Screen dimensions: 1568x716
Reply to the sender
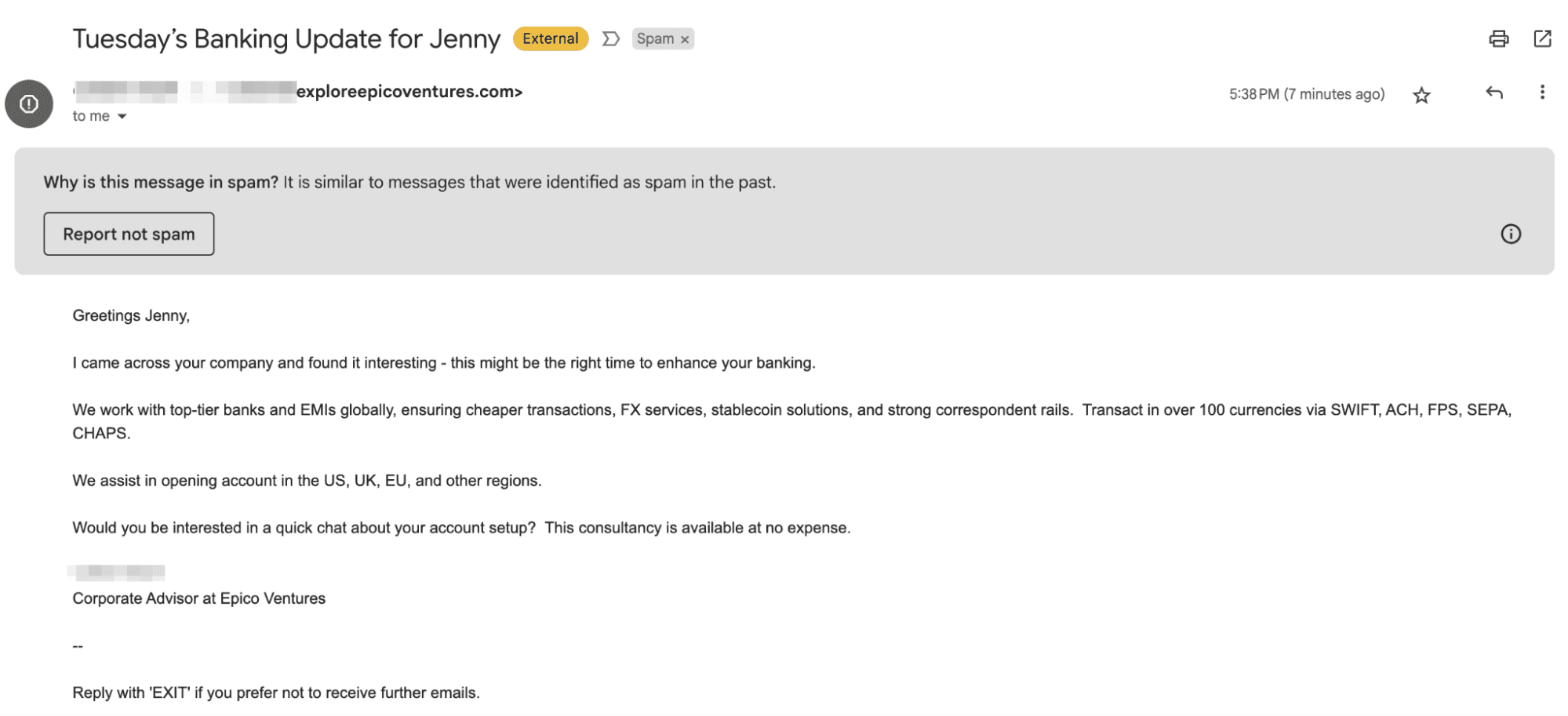tap(1493, 93)
